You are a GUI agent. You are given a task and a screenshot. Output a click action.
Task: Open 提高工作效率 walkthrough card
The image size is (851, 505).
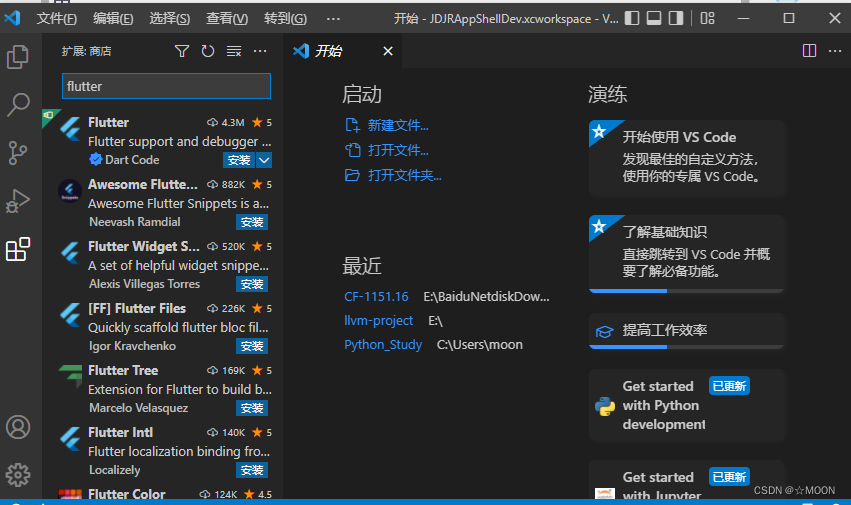(687, 331)
